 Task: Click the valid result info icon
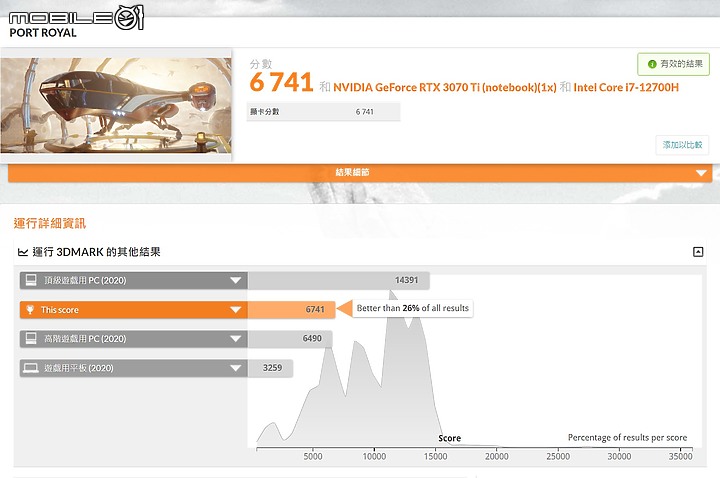coord(652,64)
